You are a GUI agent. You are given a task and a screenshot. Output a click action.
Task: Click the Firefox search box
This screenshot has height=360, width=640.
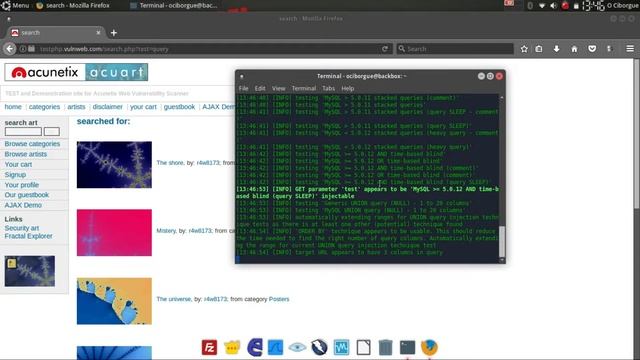(455, 49)
